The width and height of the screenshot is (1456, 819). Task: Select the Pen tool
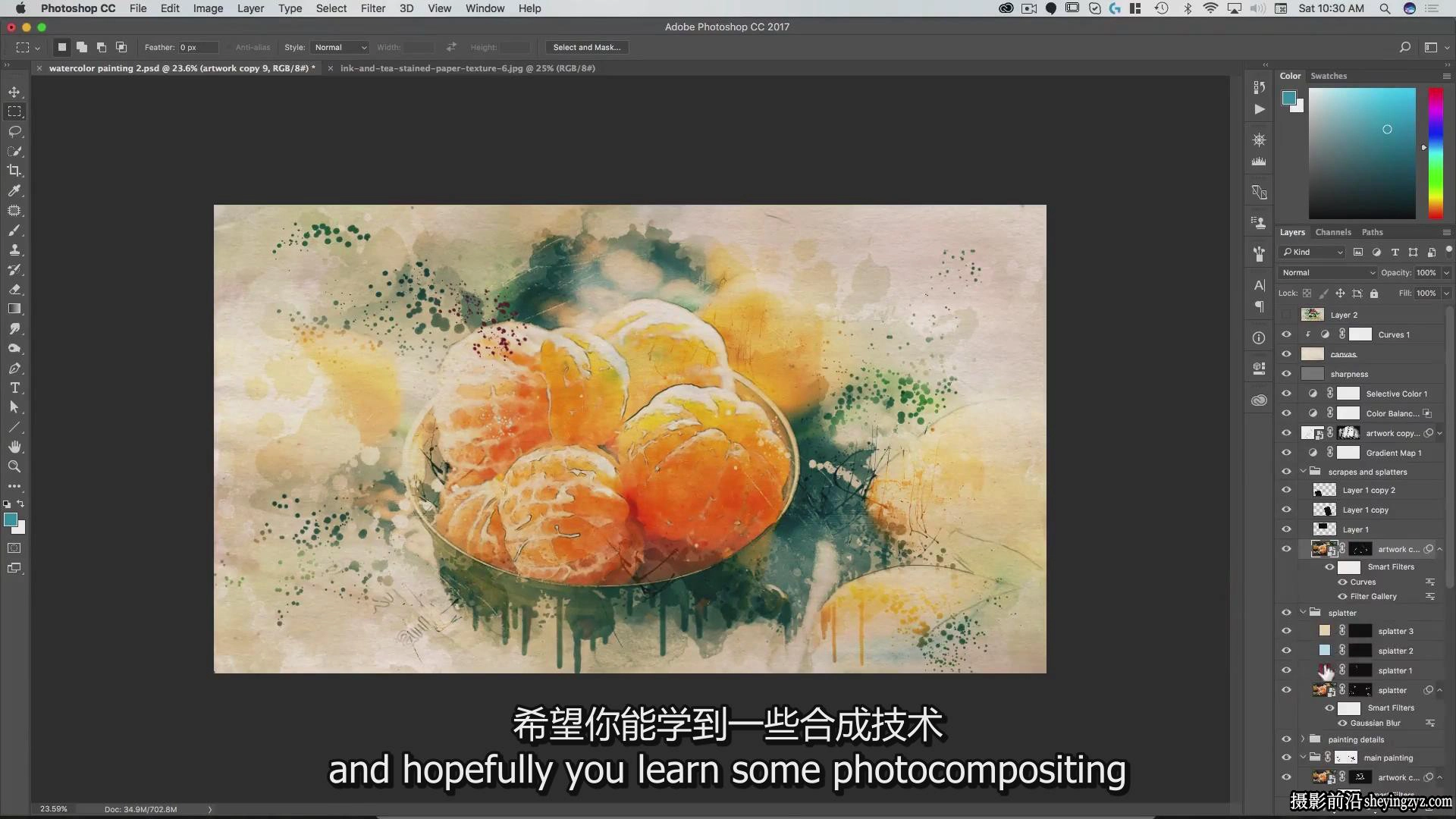tap(14, 369)
